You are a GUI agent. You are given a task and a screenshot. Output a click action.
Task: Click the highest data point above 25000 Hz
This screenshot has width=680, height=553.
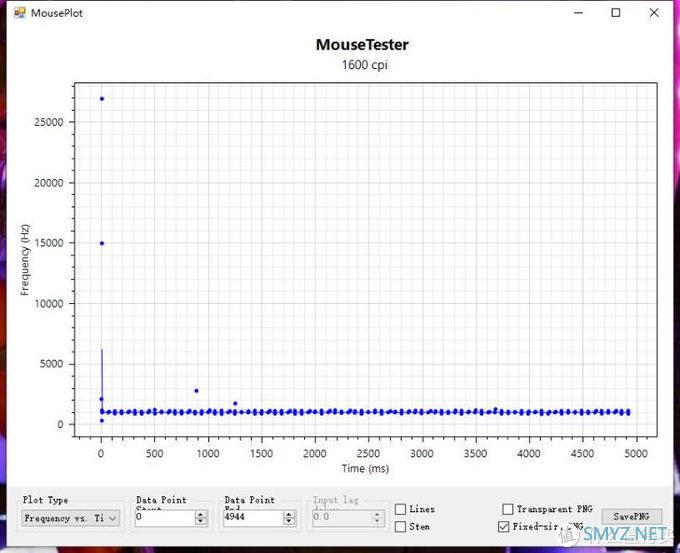coord(102,99)
